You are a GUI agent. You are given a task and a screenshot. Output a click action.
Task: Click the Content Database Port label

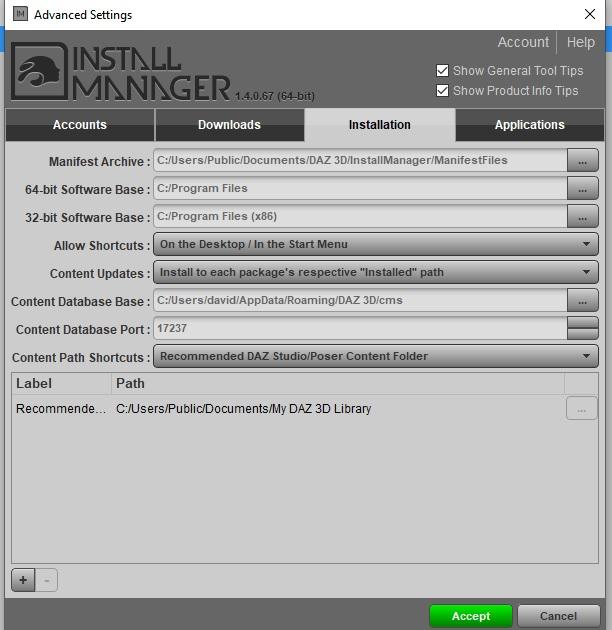click(83, 329)
